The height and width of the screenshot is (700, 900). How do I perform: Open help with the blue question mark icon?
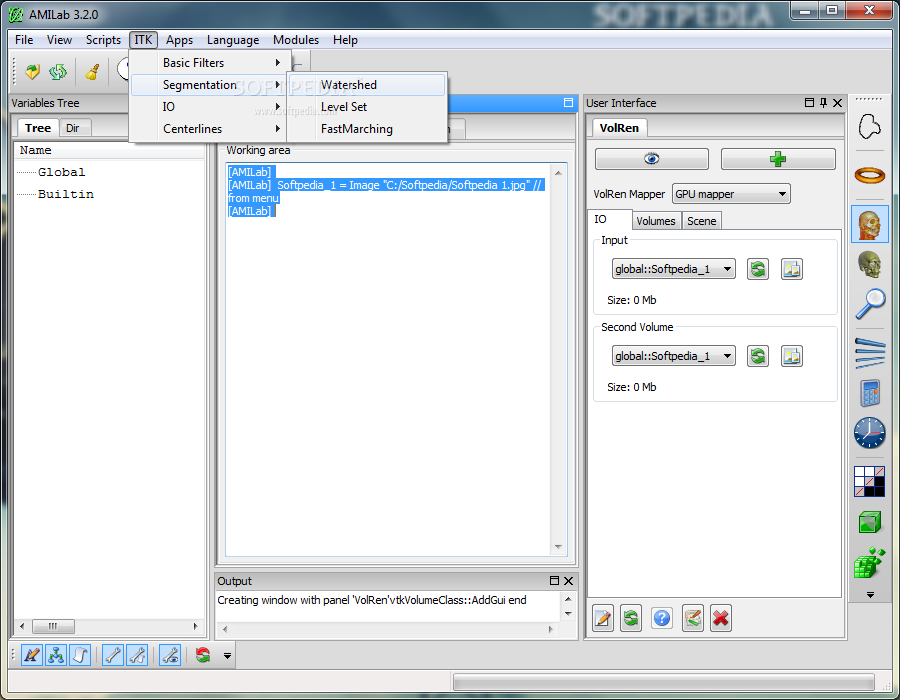[662, 618]
